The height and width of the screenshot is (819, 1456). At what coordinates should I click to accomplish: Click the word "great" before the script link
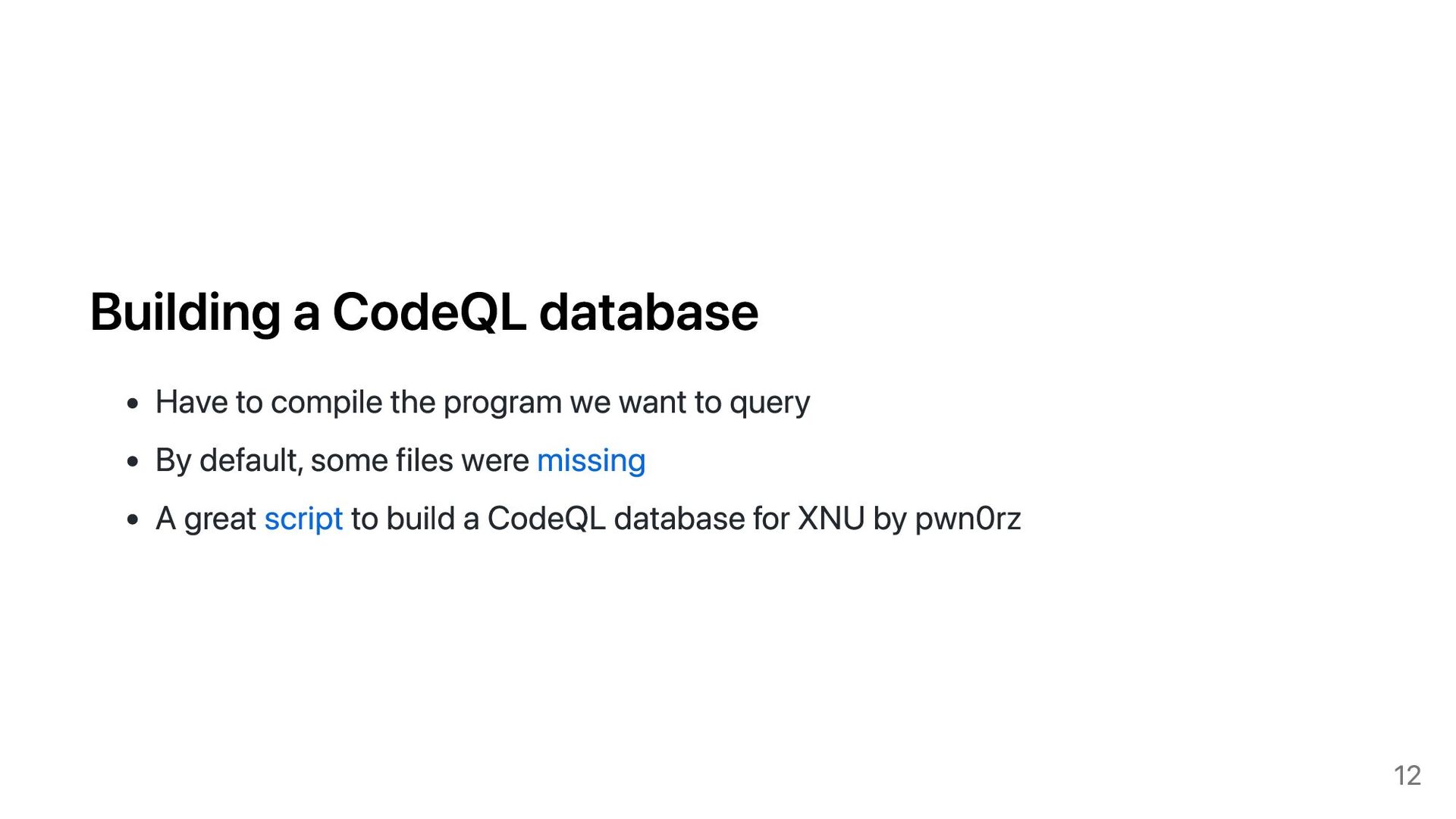tap(220, 520)
